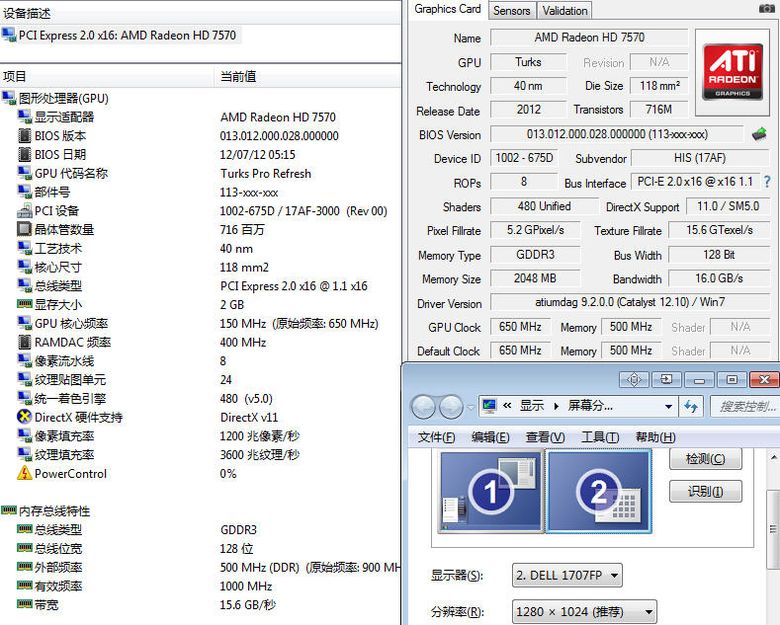This screenshot has width=780, height=625.
Task: Open the address bar history dropdown arrow
Action: pos(669,407)
